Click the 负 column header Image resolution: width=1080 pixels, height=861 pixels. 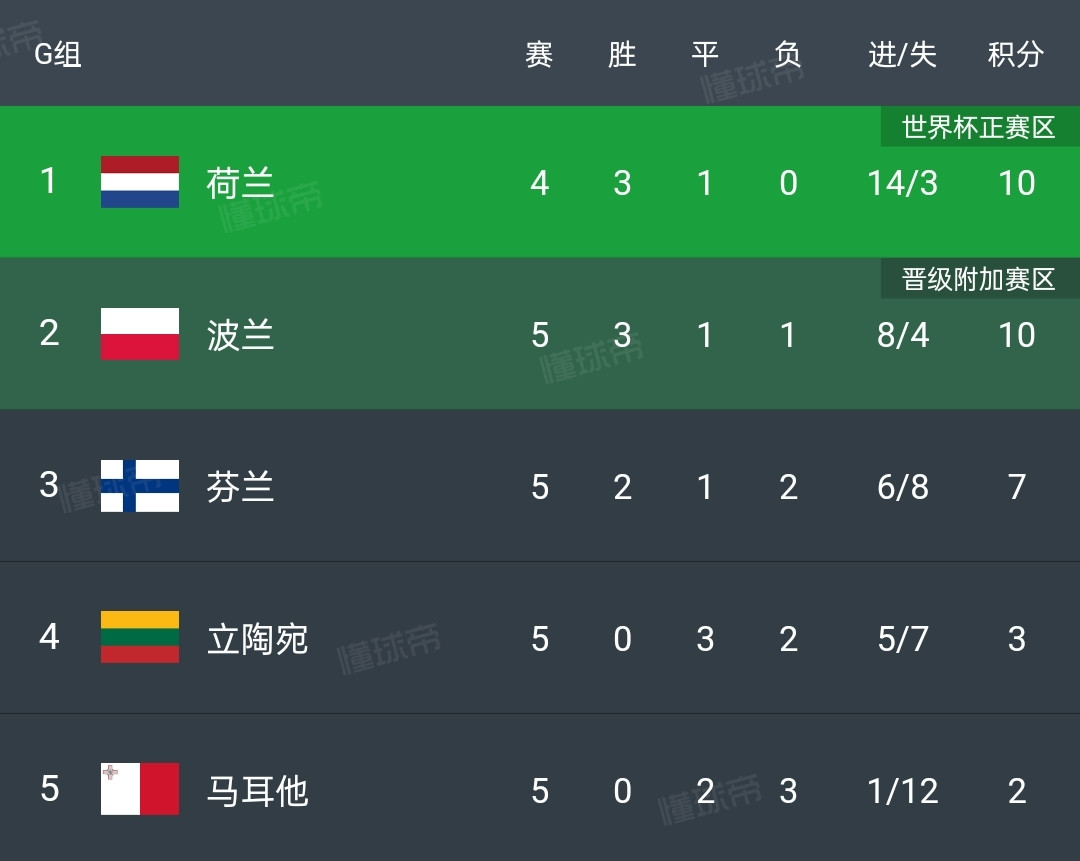(788, 54)
